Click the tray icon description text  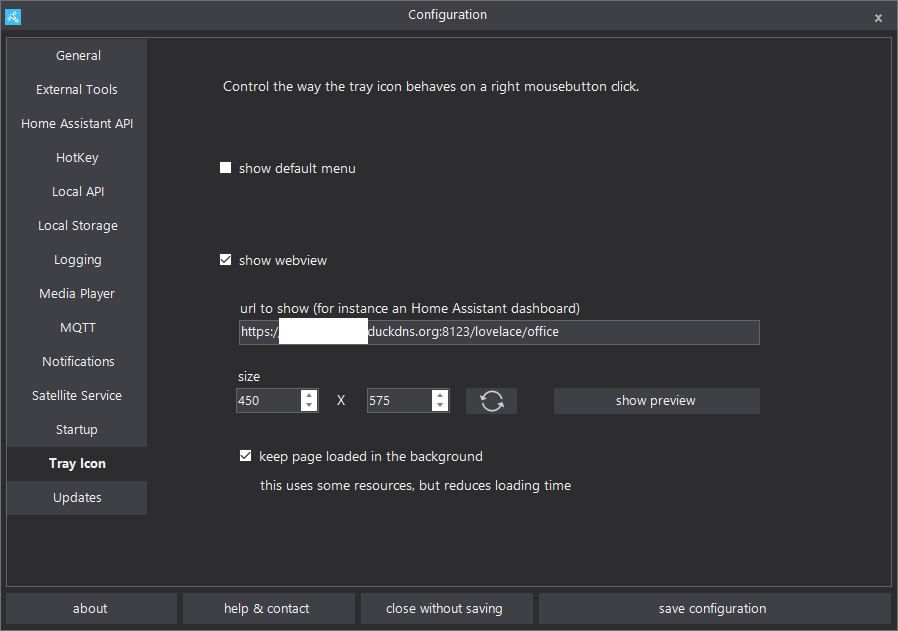(x=431, y=86)
